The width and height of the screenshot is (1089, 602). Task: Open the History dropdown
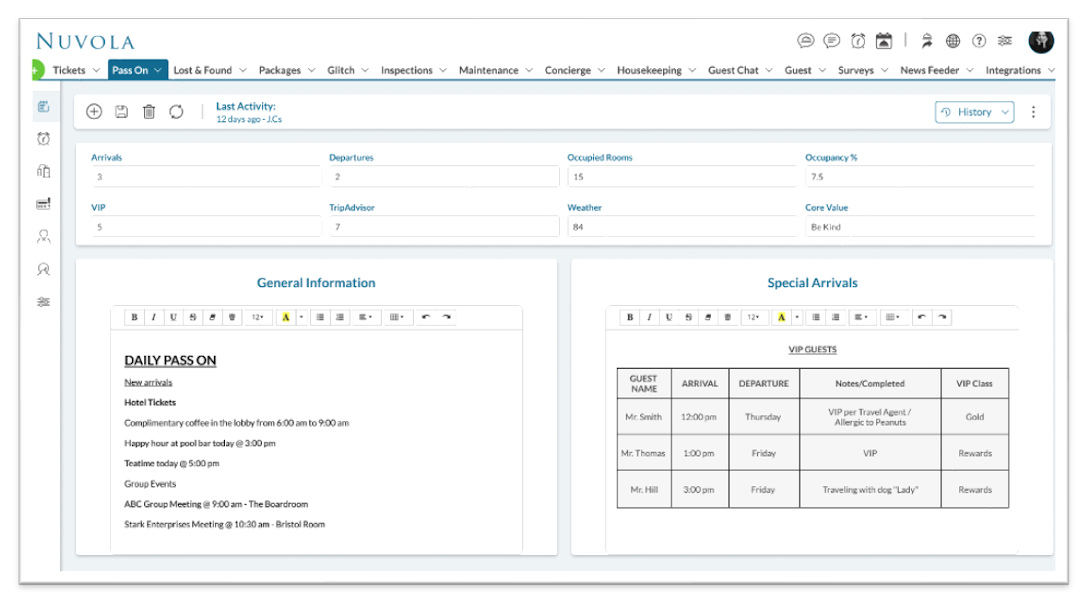974,112
